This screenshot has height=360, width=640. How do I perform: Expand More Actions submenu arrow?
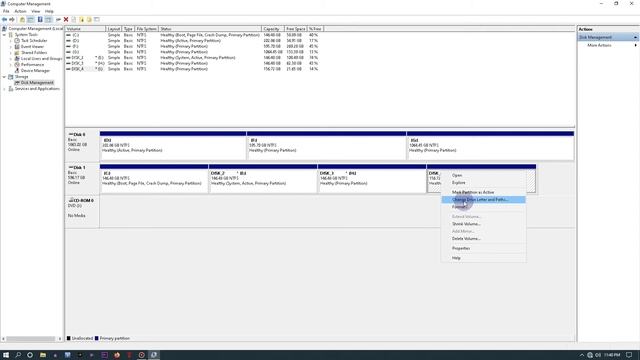click(x=636, y=45)
